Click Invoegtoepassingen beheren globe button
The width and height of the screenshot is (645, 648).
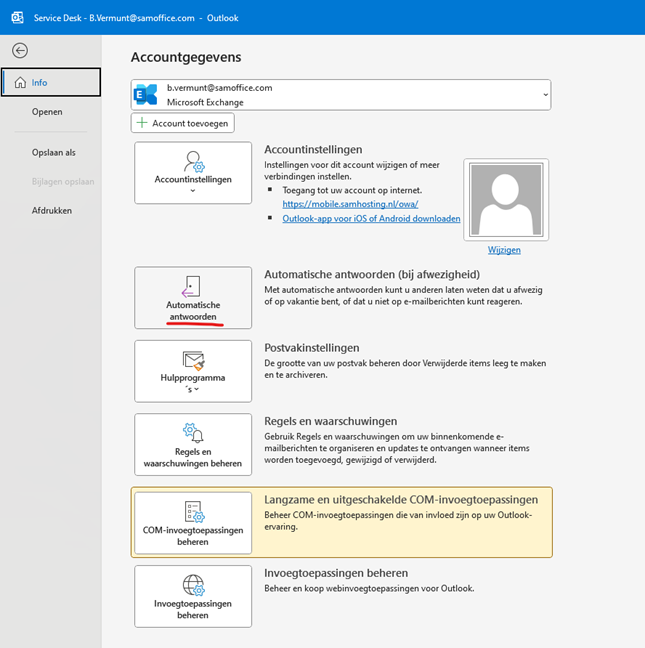193,597
